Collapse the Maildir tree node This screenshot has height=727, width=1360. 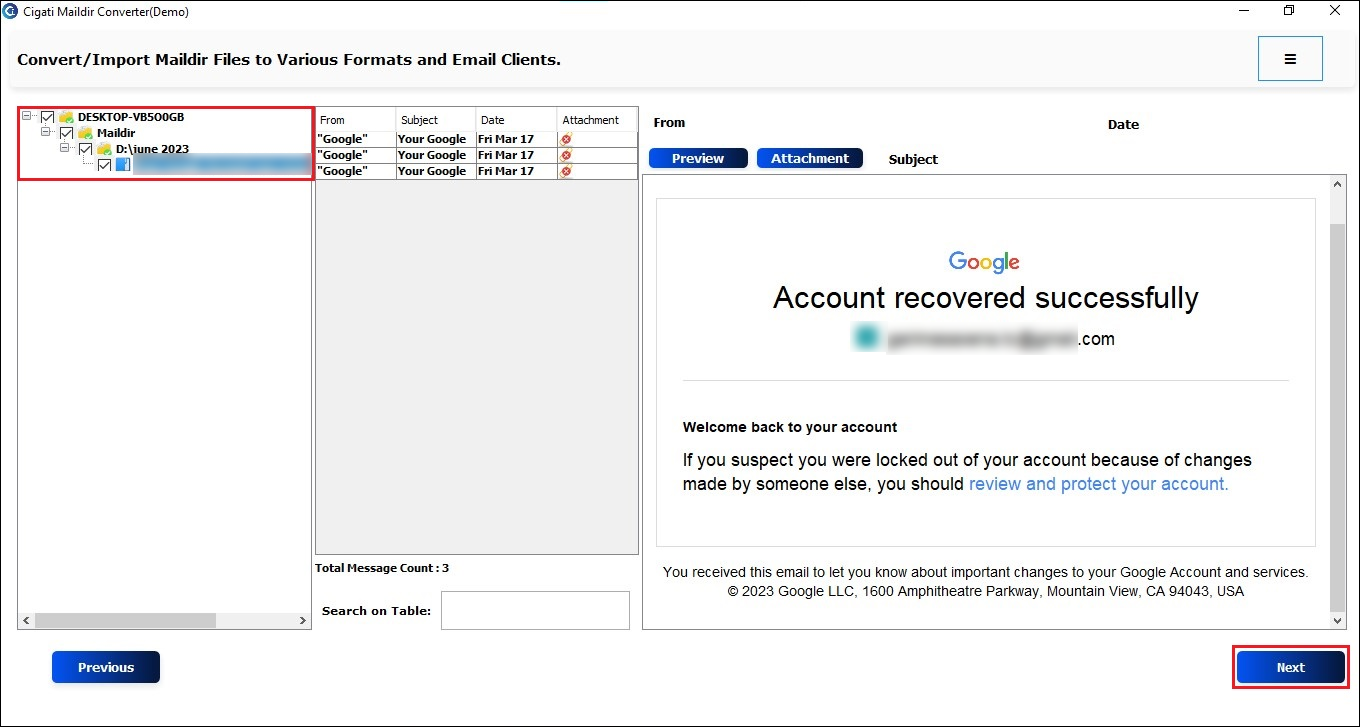coord(46,132)
